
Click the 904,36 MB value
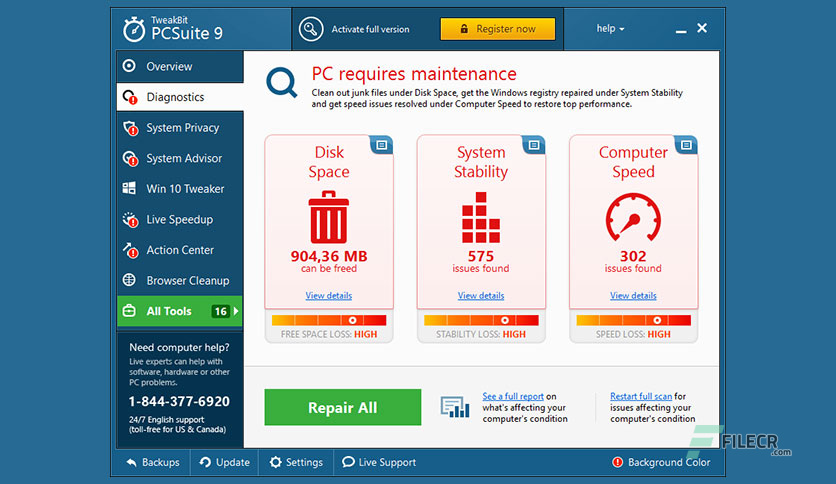(x=329, y=256)
